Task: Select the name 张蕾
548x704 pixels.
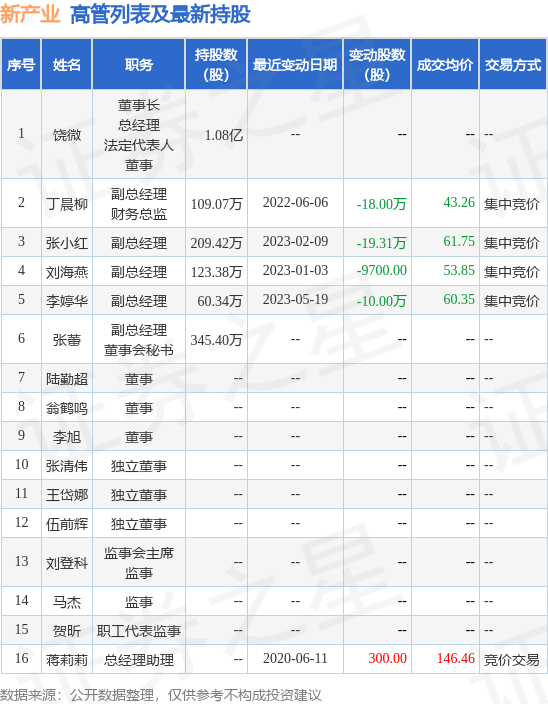Action: pos(67,340)
